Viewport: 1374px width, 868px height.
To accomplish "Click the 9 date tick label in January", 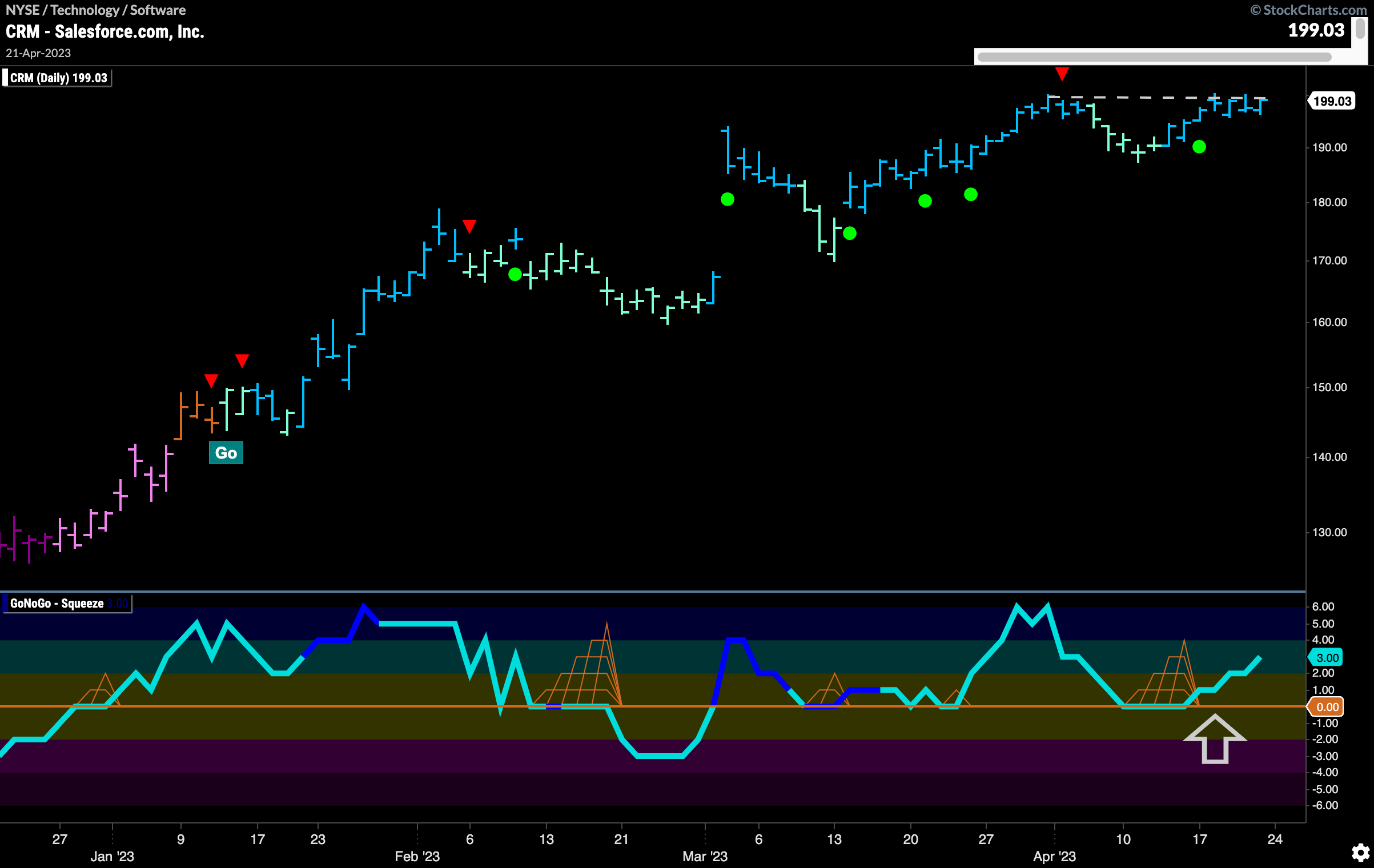I will [x=181, y=839].
